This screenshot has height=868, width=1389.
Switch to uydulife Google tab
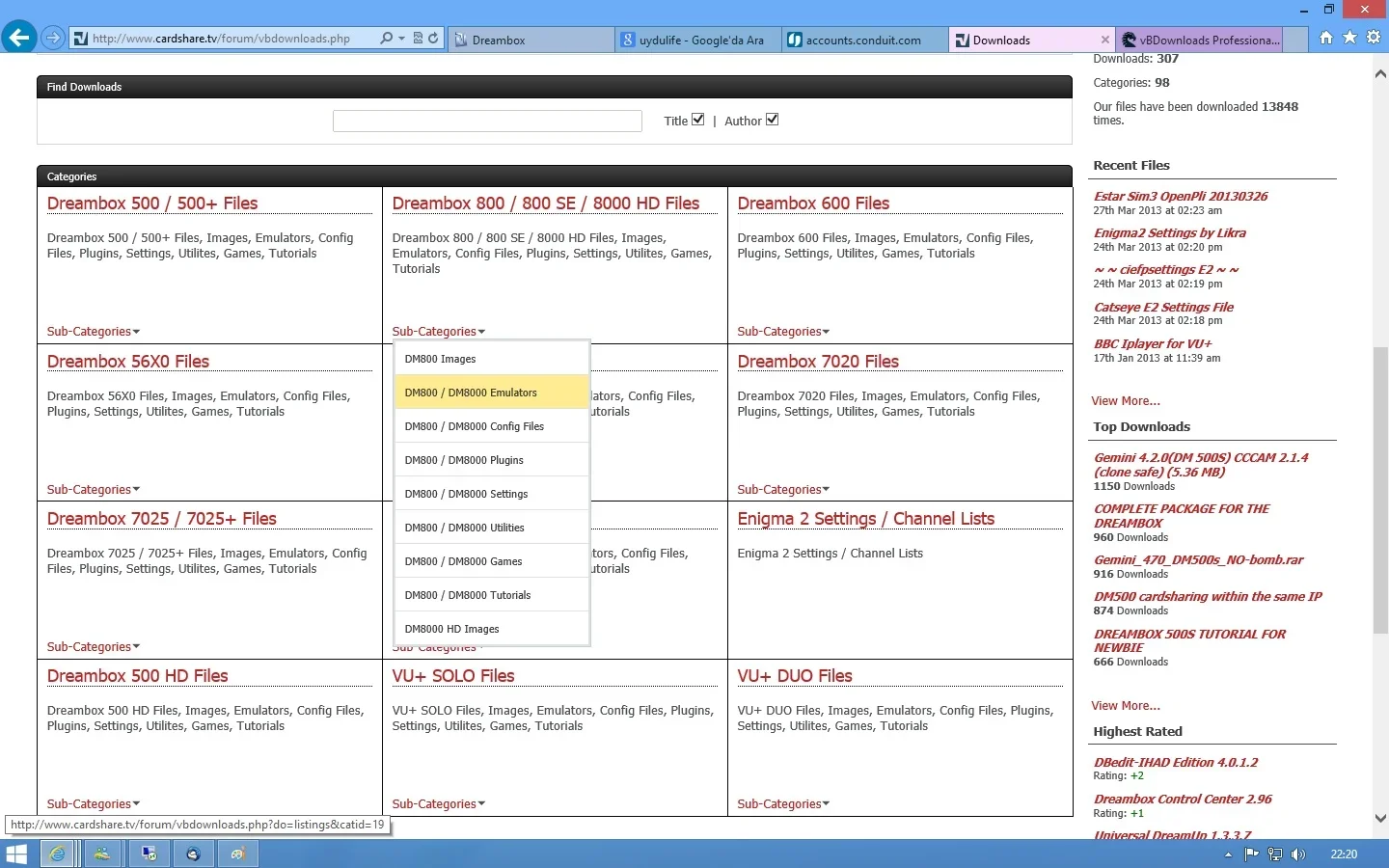(697, 40)
